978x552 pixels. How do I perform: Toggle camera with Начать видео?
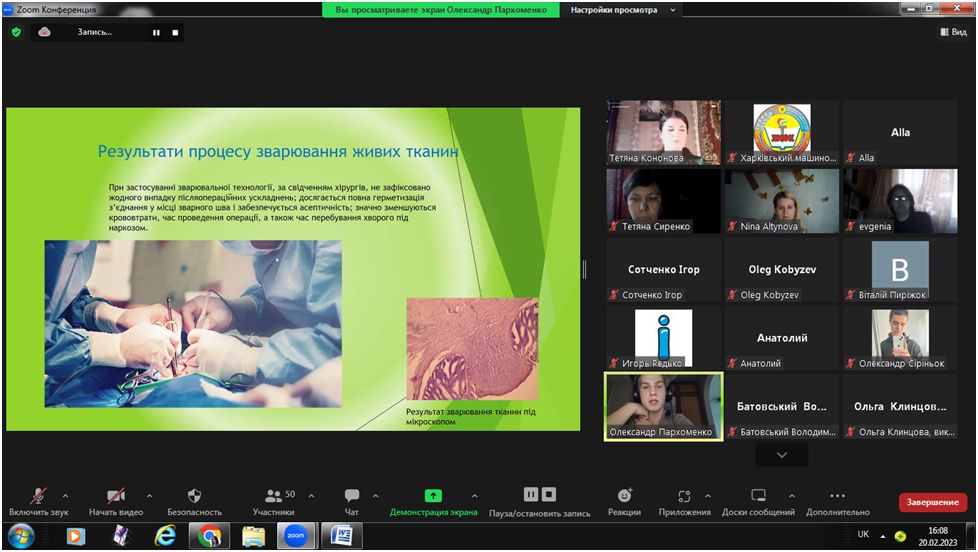coord(116,502)
